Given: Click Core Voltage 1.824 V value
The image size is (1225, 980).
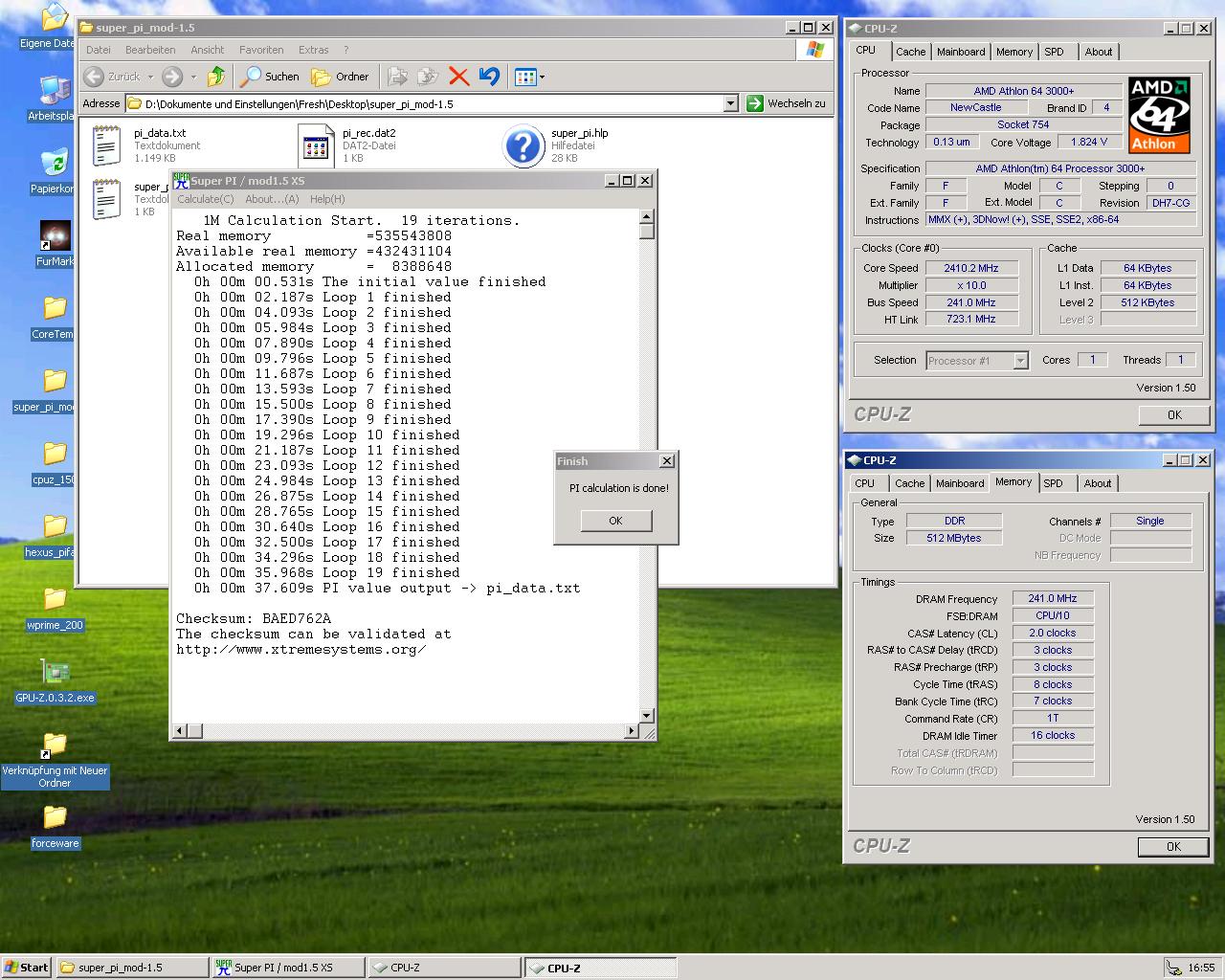Looking at the screenshot, I should (1090, 142).
